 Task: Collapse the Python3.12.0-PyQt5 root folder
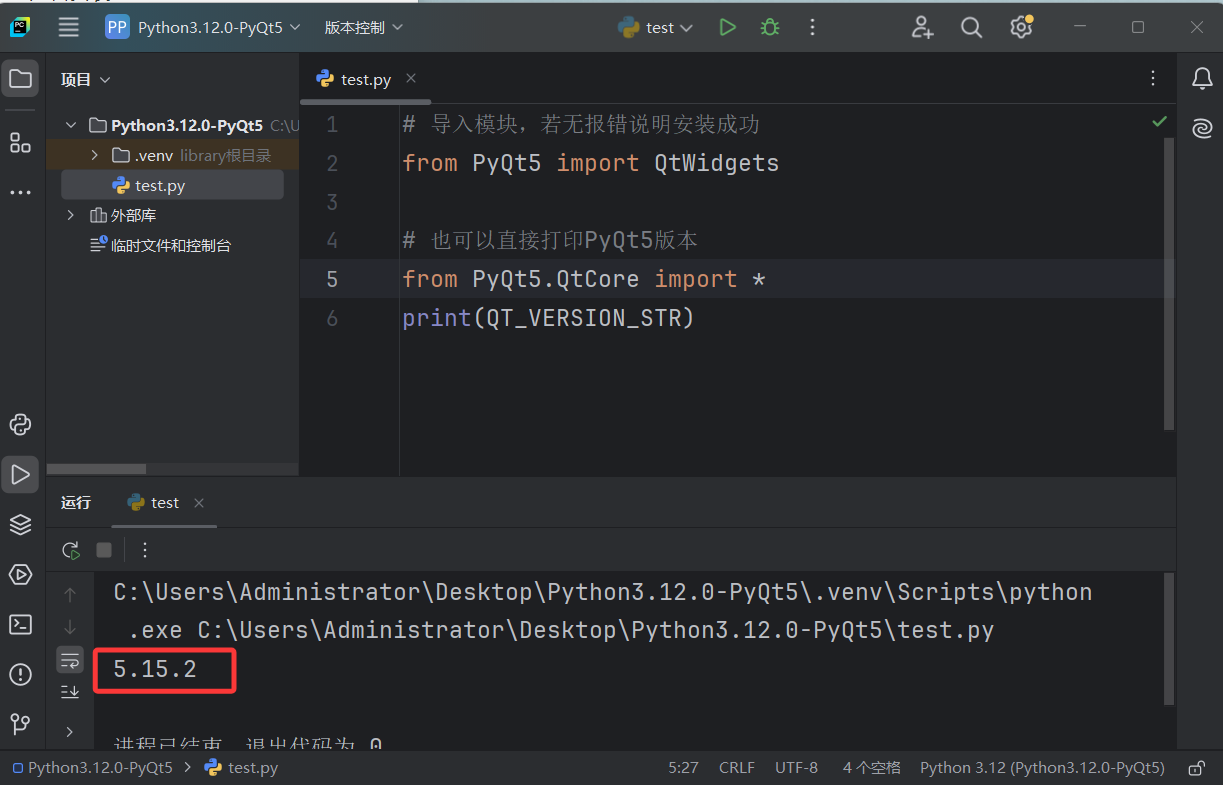click(71, 126)
